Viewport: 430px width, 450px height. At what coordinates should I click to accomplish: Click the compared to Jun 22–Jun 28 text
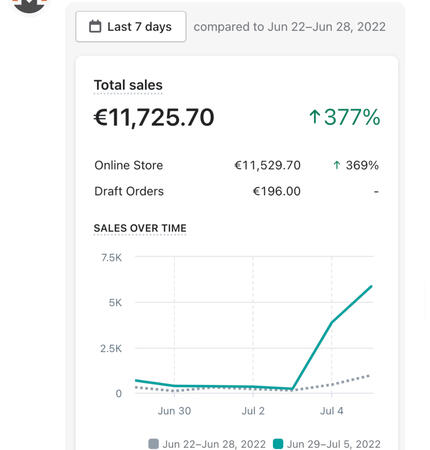click(x=290, y=27)
